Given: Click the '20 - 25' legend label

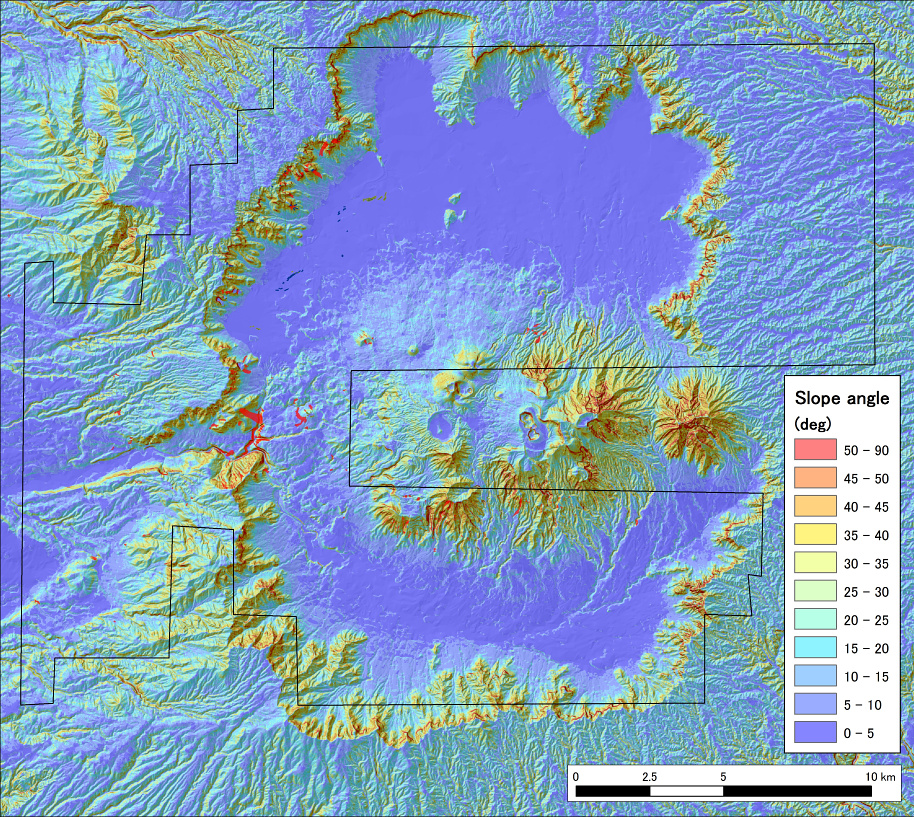Looking at the screenshot, I should (x=866, y=620).
